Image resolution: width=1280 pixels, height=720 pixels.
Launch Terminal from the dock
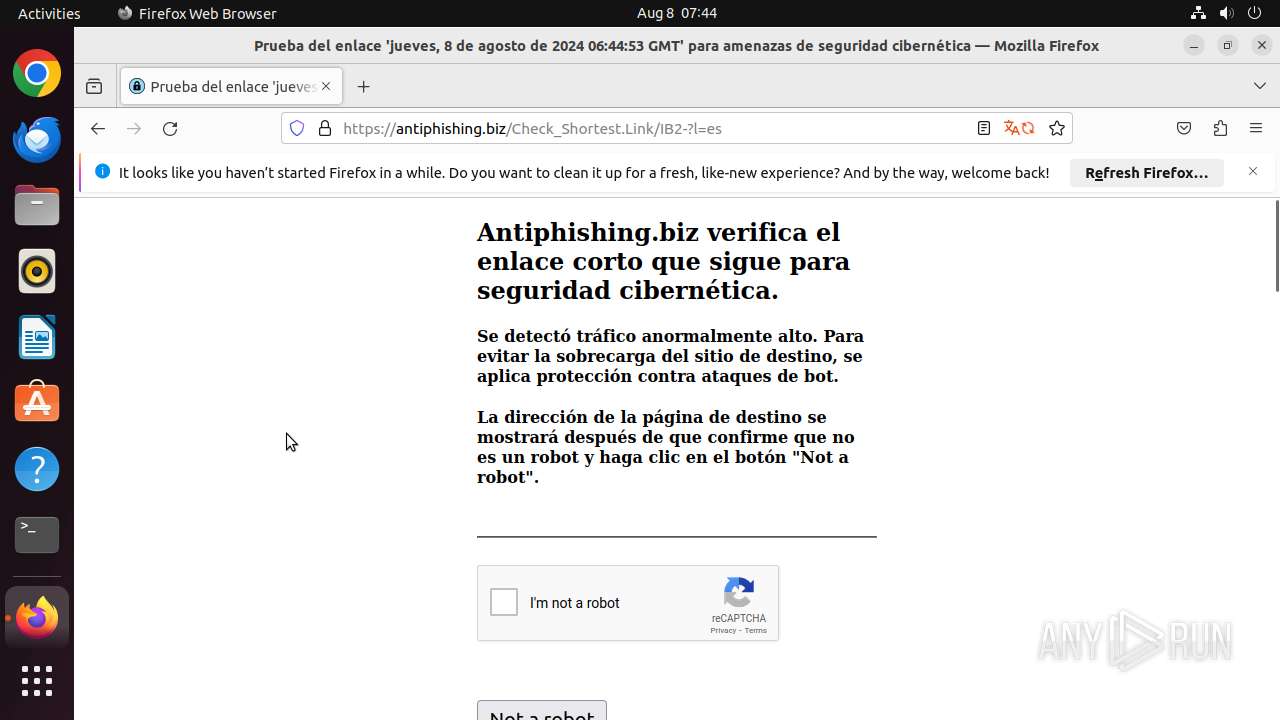tap(37, 535)
